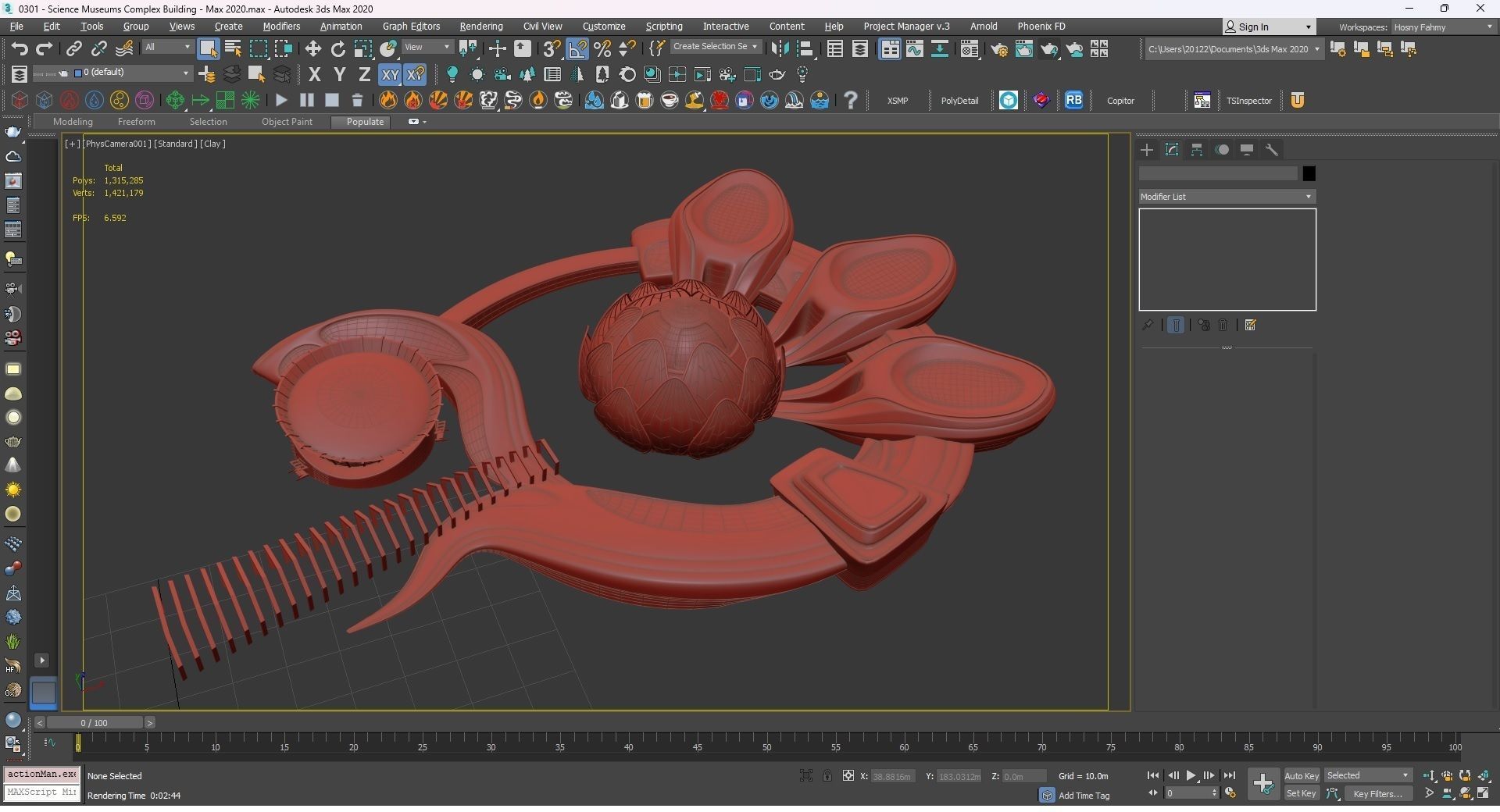Open the 'Selected' key filter dropdown
The image size is (1500, 812).
[1367, 775]
